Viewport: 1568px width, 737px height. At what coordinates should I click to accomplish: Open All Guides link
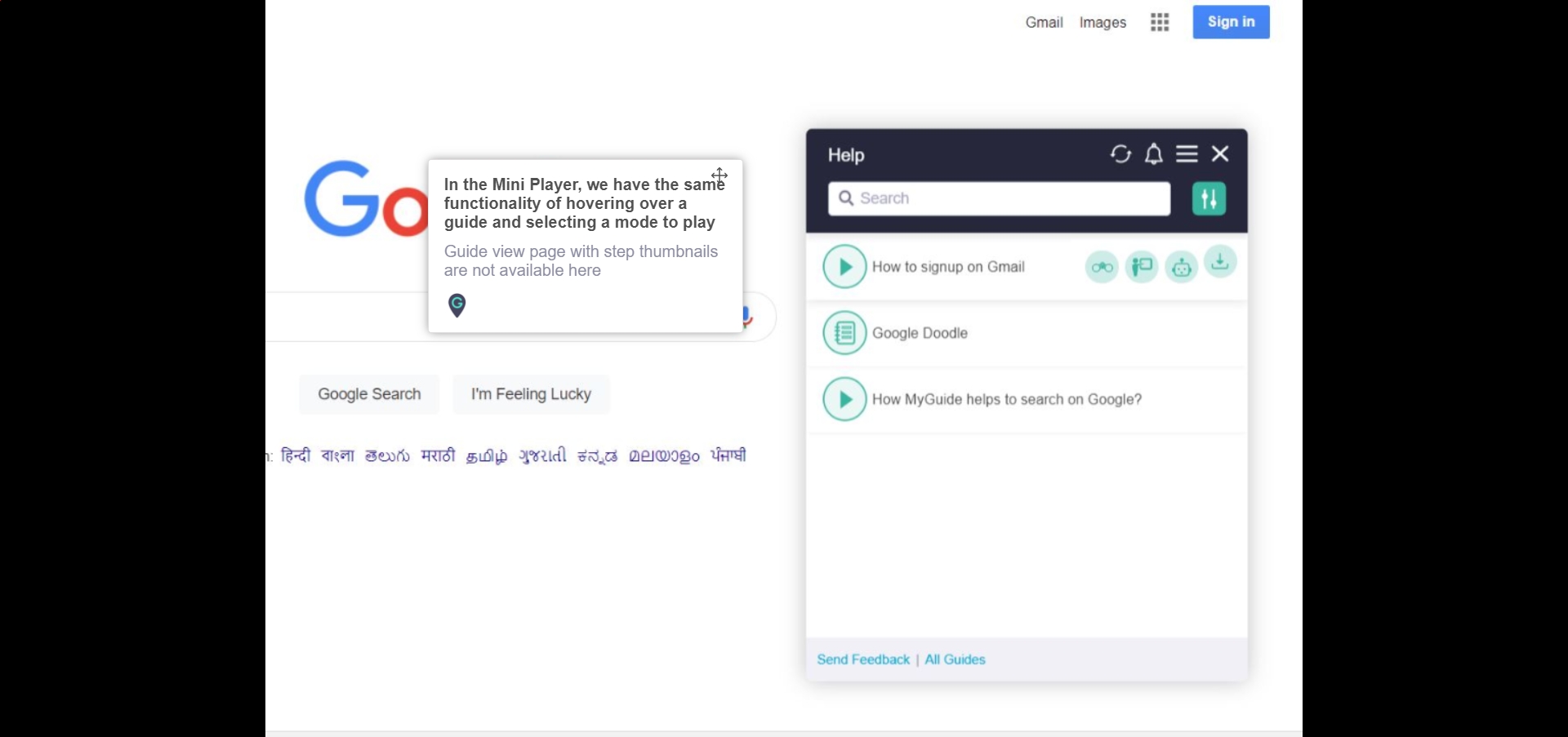[x=955, y=659]
